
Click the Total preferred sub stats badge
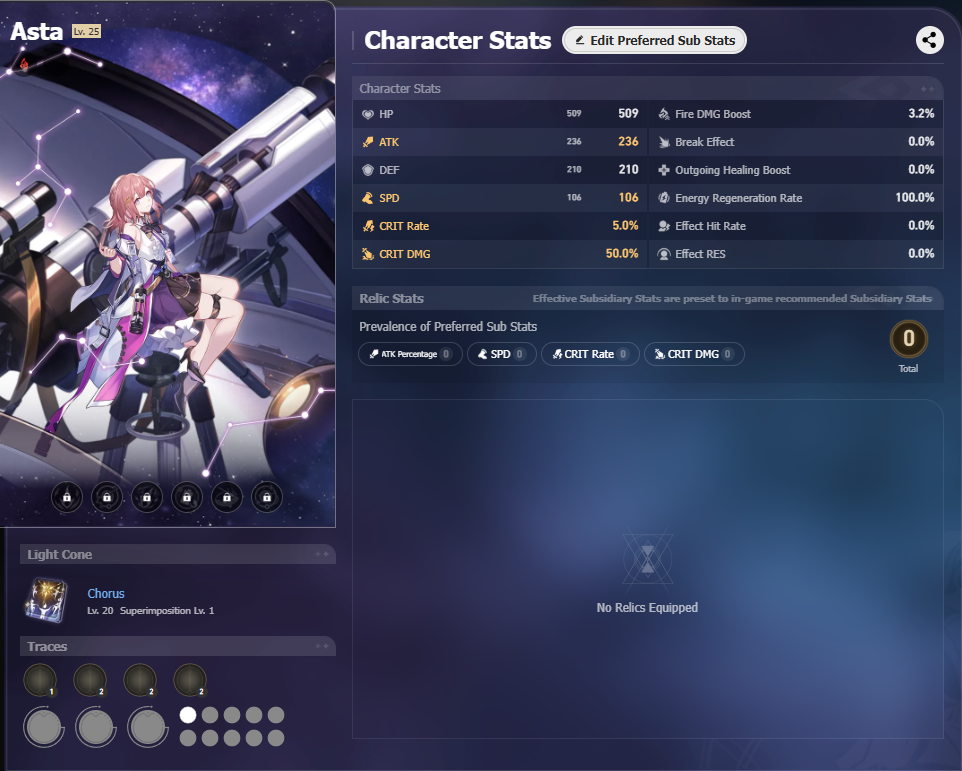coord(909,339)
